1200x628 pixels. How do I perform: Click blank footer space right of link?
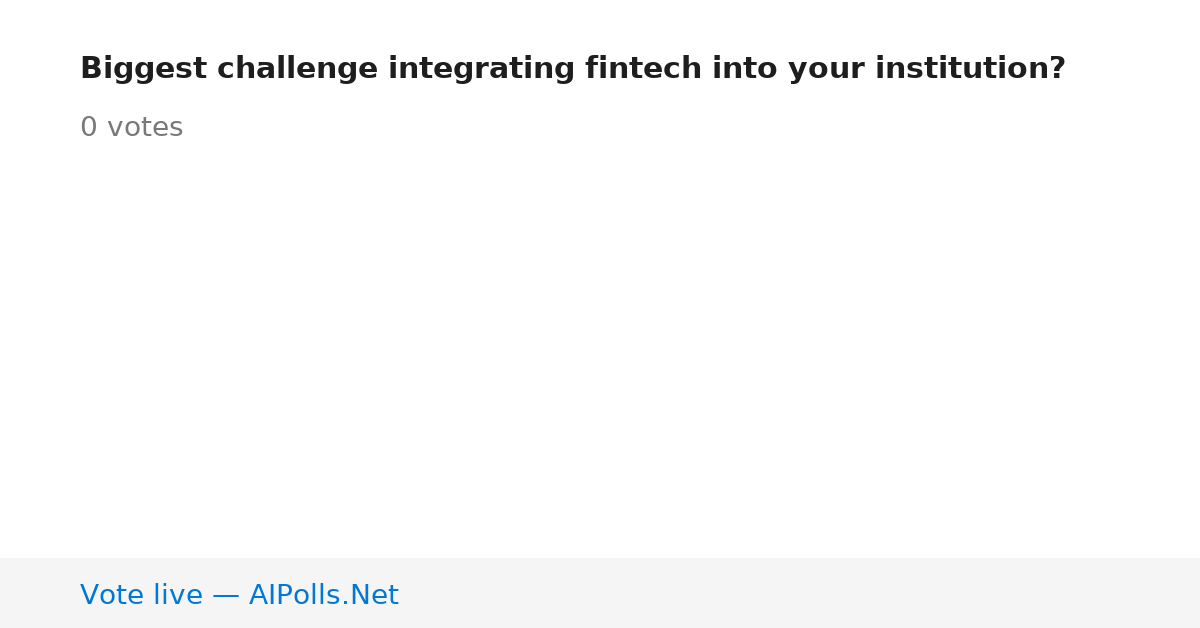800,593
